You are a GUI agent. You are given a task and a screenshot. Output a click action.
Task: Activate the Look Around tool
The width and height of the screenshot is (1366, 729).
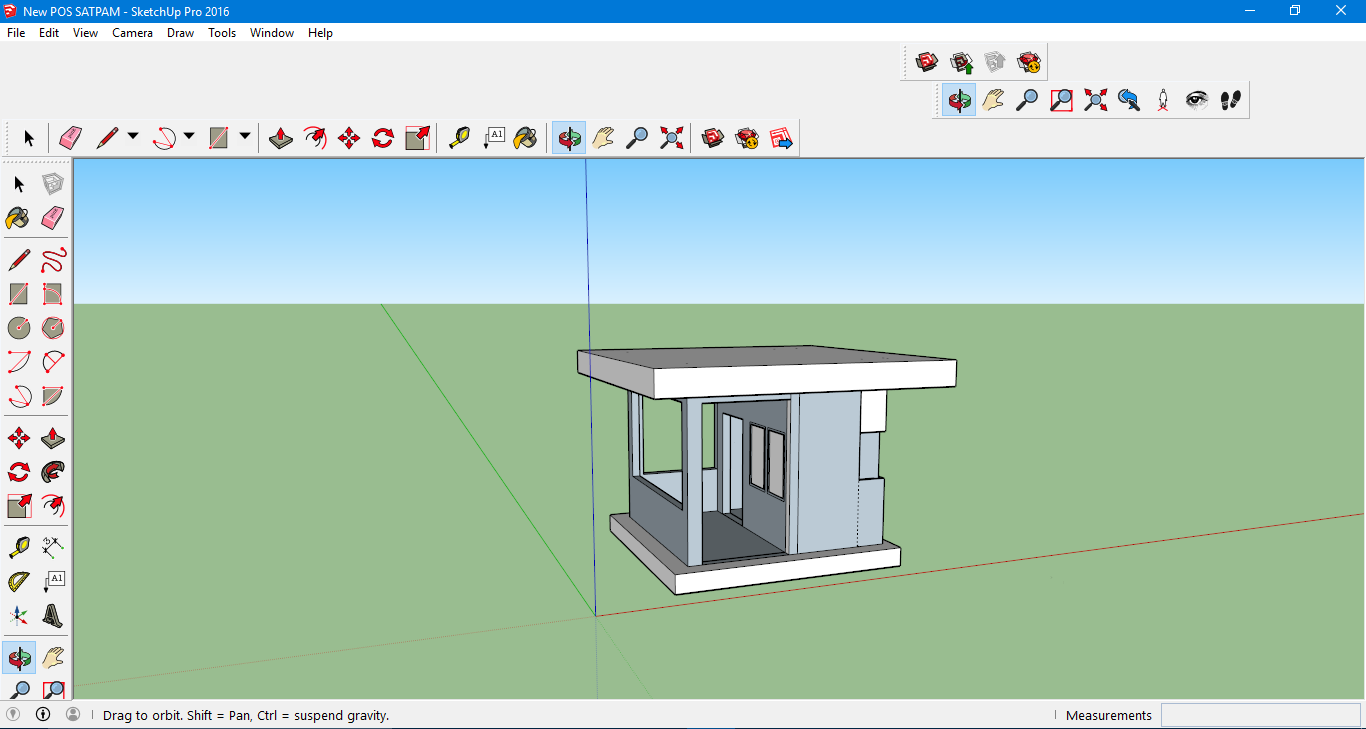(1196, 99)
